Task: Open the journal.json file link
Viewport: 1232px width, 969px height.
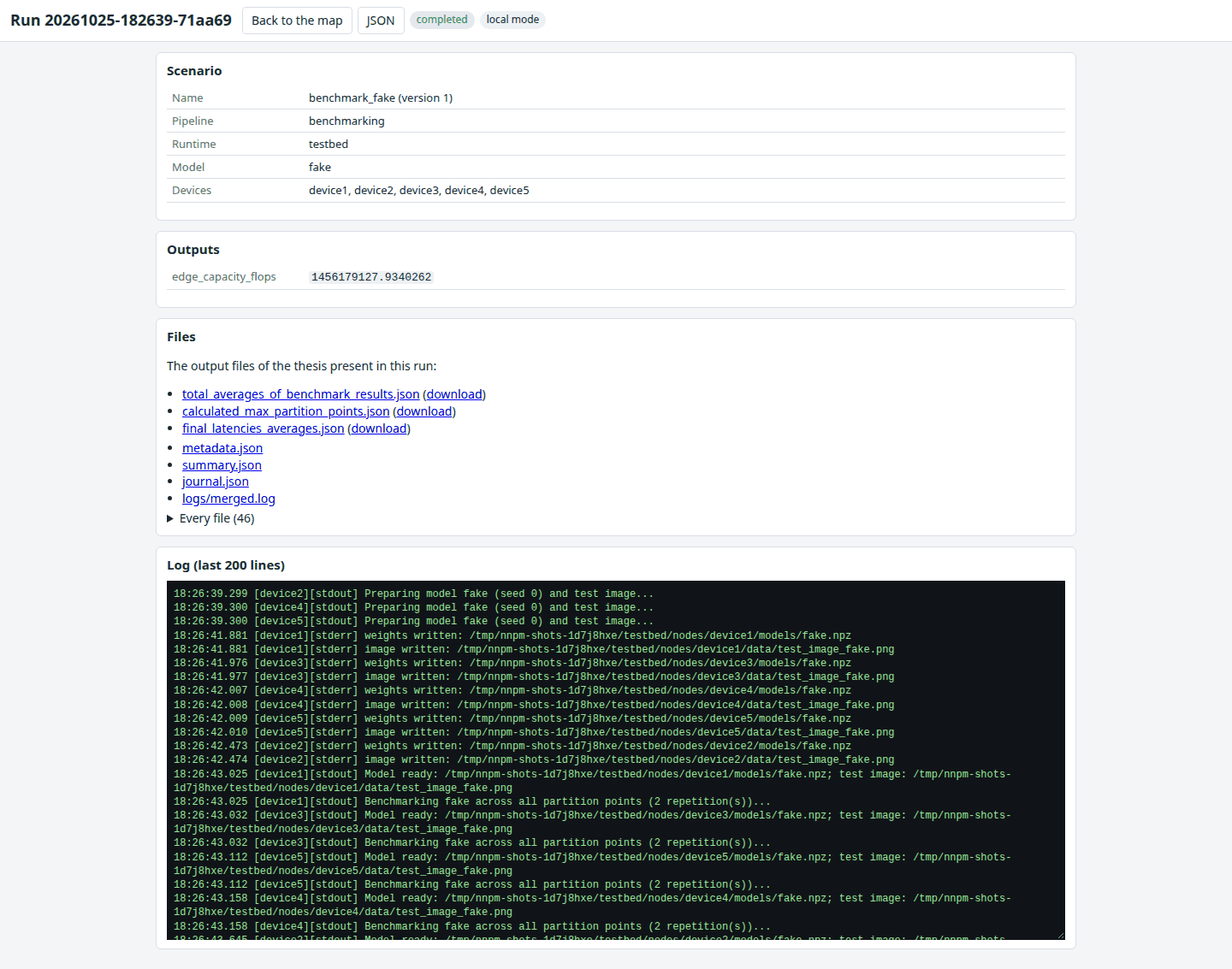Action: (x=216, y=482)
